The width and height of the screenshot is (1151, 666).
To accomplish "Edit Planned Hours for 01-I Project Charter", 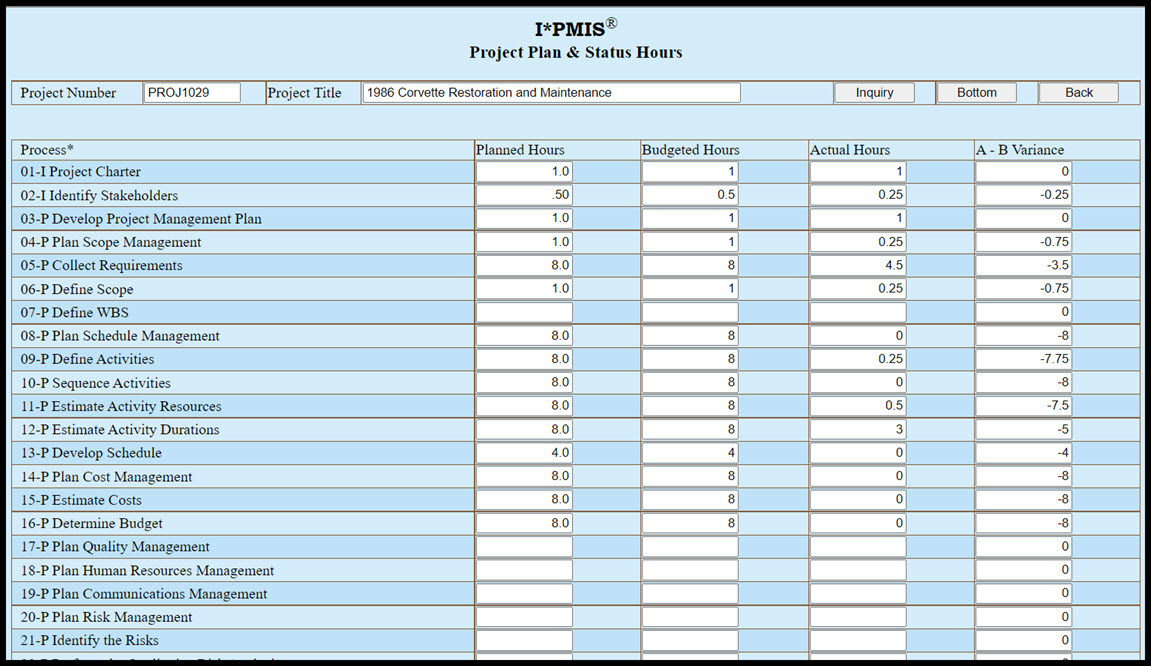I will [x=524, y=172].
